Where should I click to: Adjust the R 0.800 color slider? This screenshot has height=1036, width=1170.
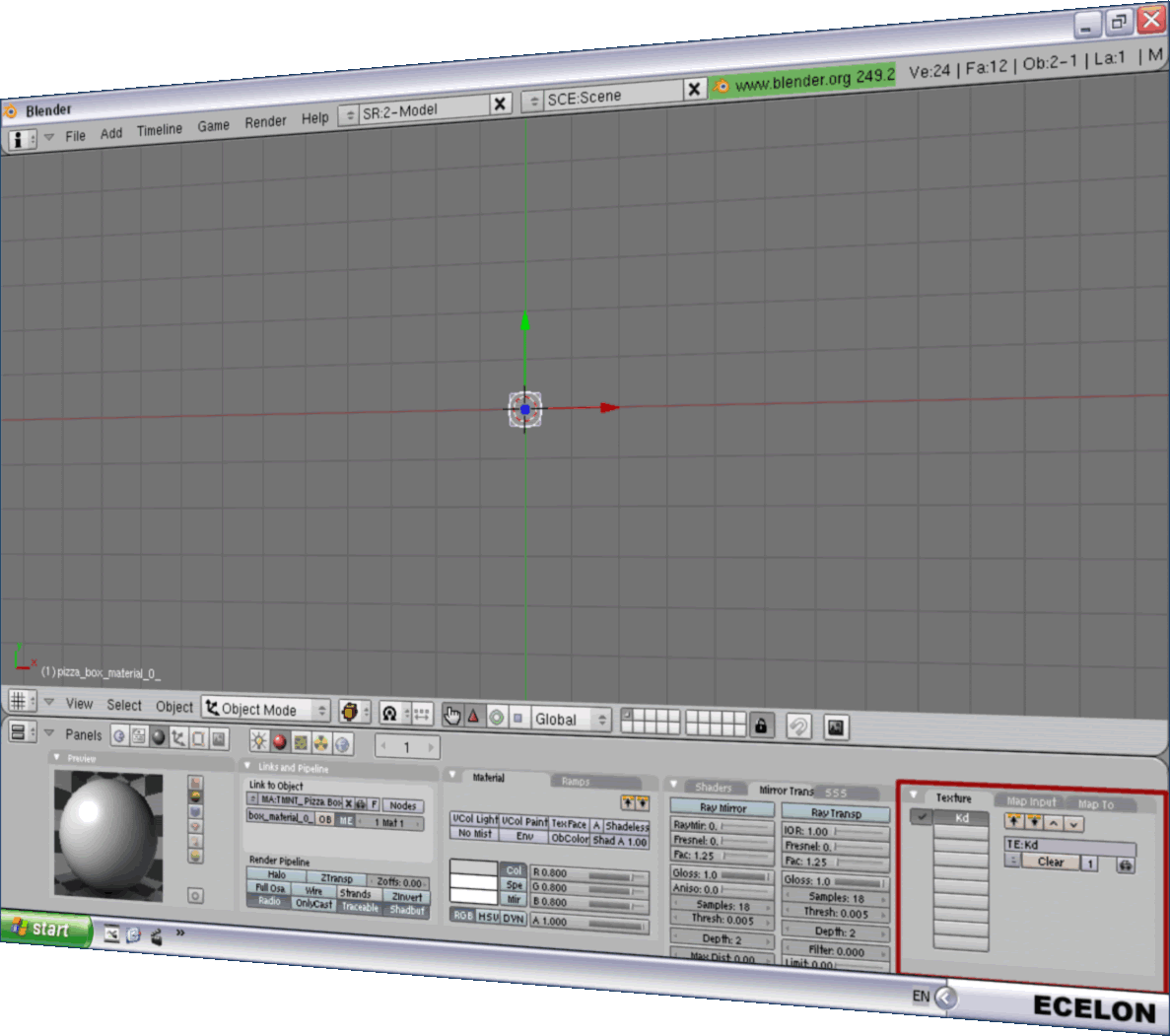point(589,874)
